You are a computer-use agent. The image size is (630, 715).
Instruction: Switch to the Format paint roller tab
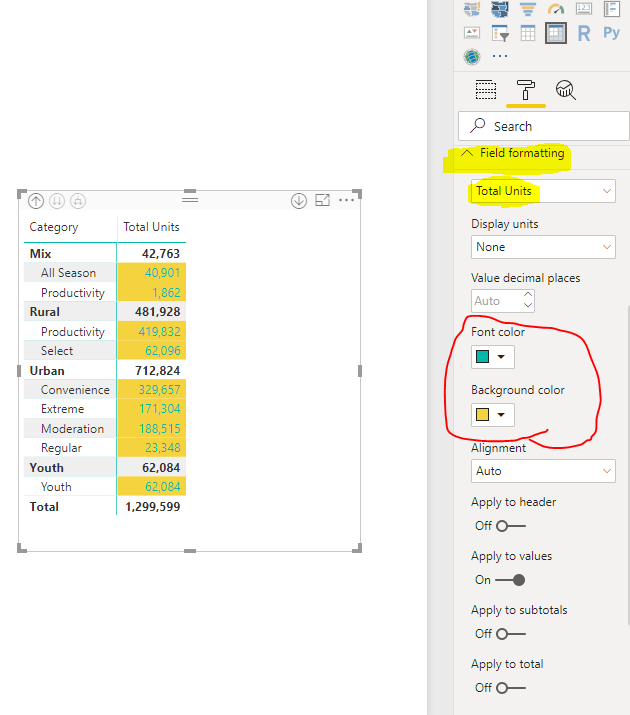(x=526, y=90)
